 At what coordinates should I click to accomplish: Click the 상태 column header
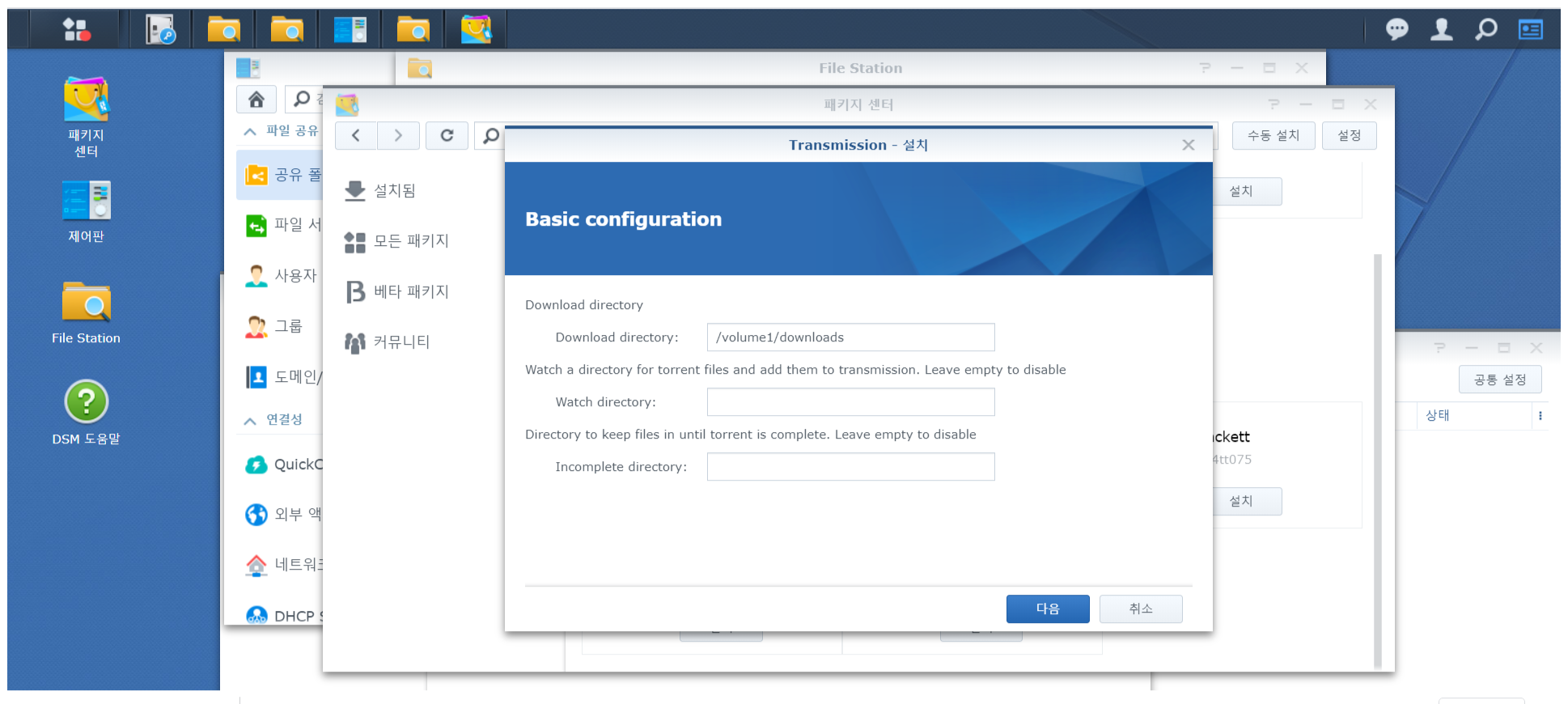1475,416
